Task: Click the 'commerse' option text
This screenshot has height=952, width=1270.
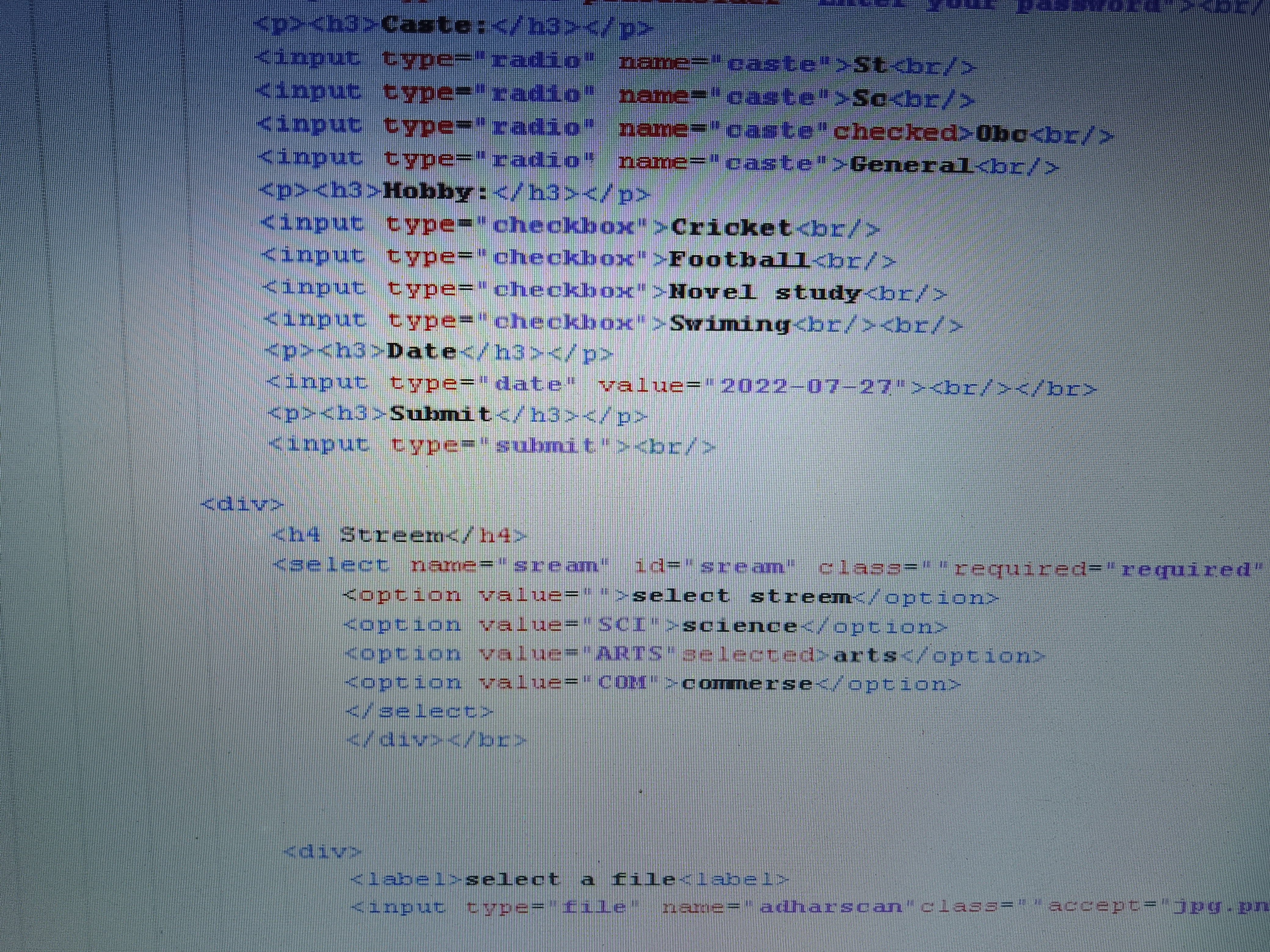Action: [748, 684]
